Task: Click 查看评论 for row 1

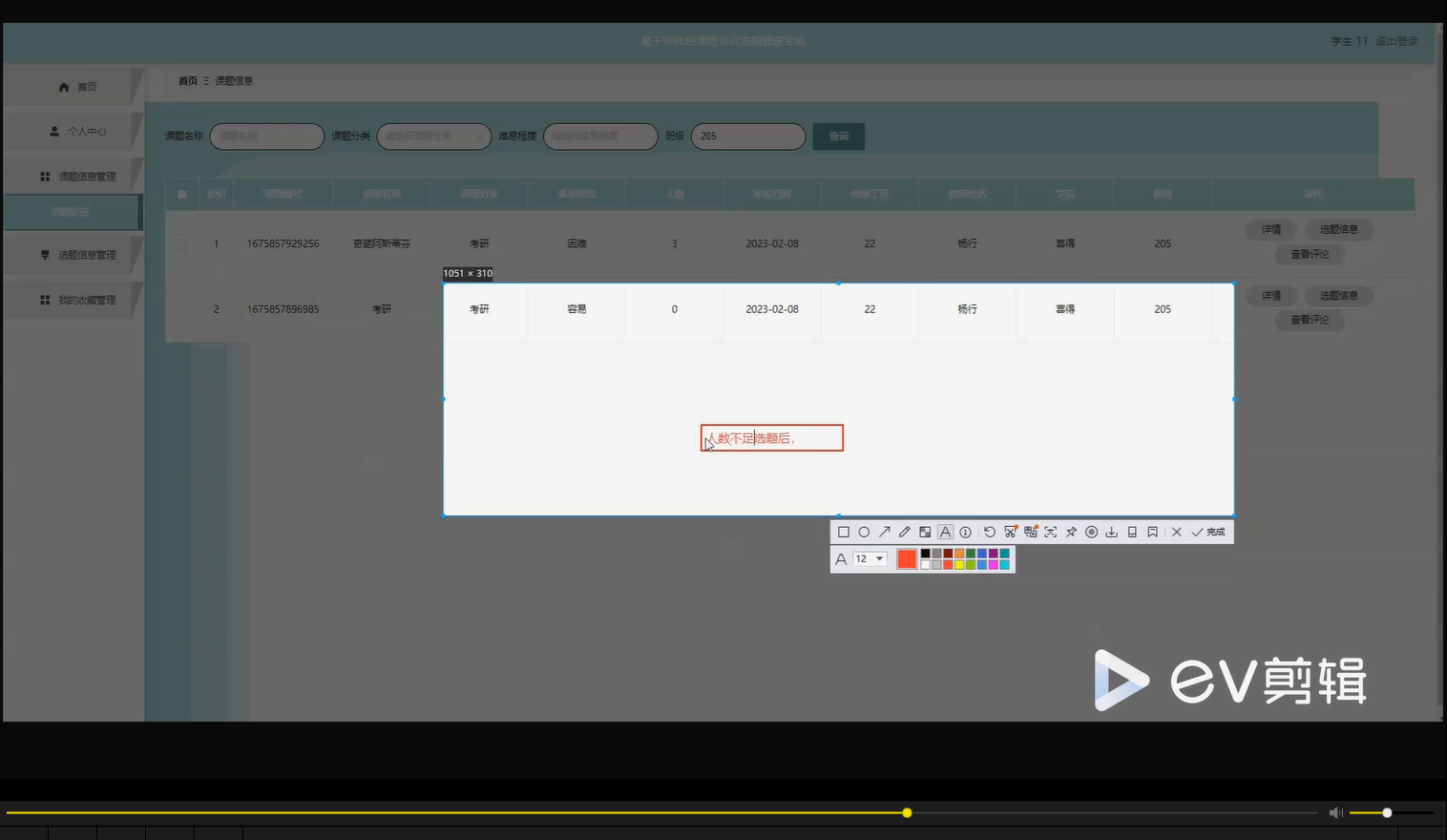Action: point(1310,254)
